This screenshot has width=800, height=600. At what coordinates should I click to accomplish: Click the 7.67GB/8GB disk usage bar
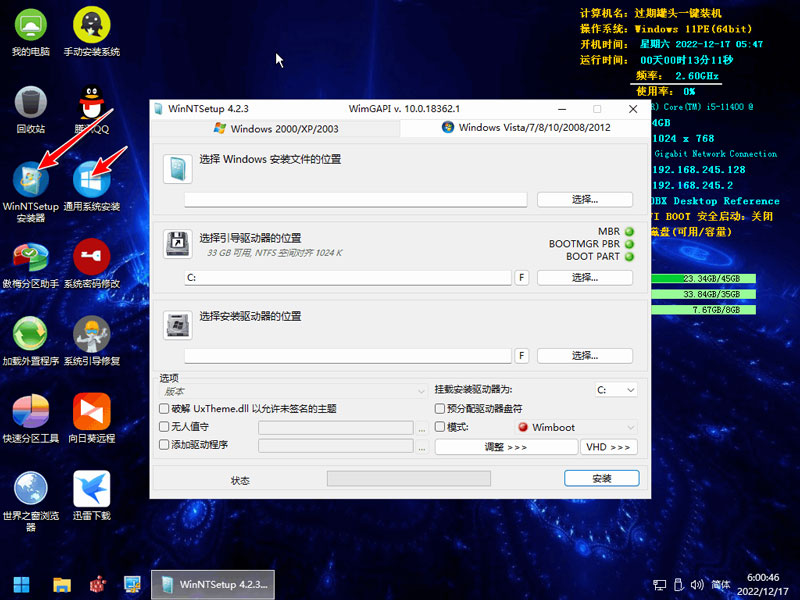coord(704,310)
